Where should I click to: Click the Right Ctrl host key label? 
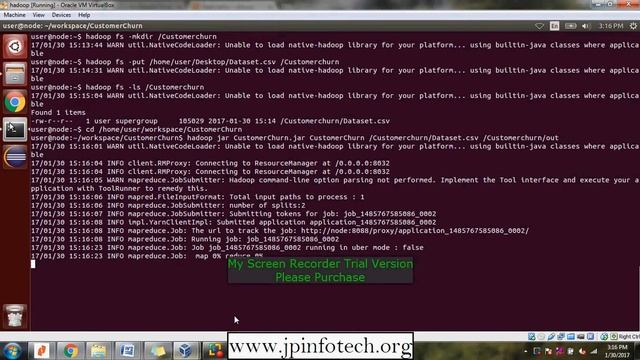pos(629,337)
